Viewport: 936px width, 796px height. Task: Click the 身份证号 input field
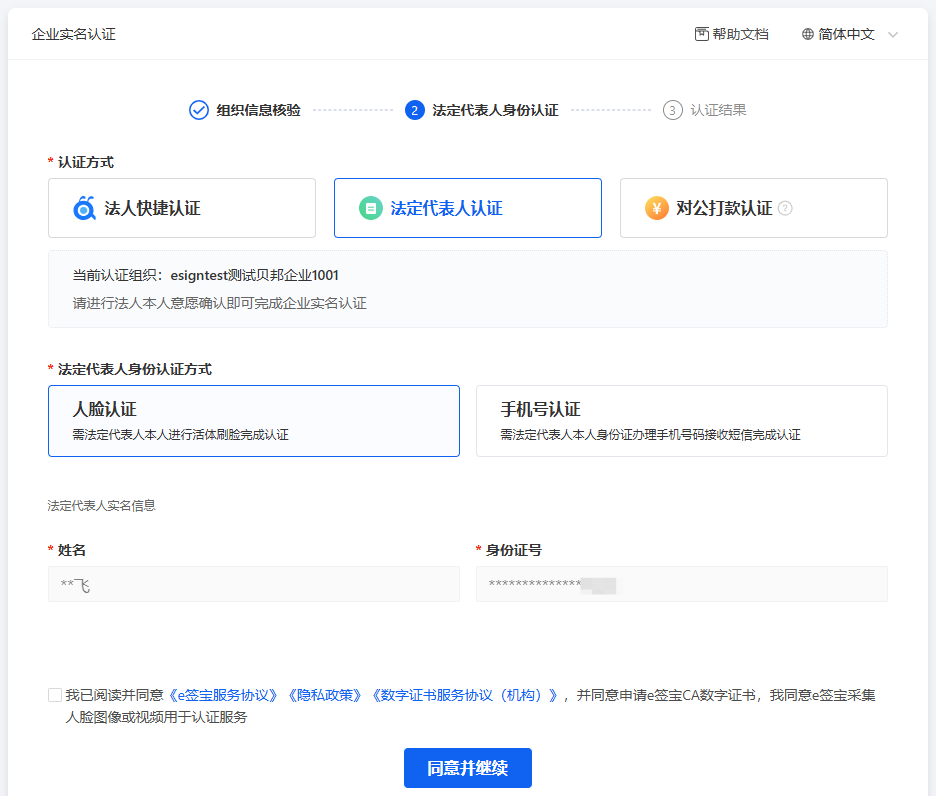(682, 584)
